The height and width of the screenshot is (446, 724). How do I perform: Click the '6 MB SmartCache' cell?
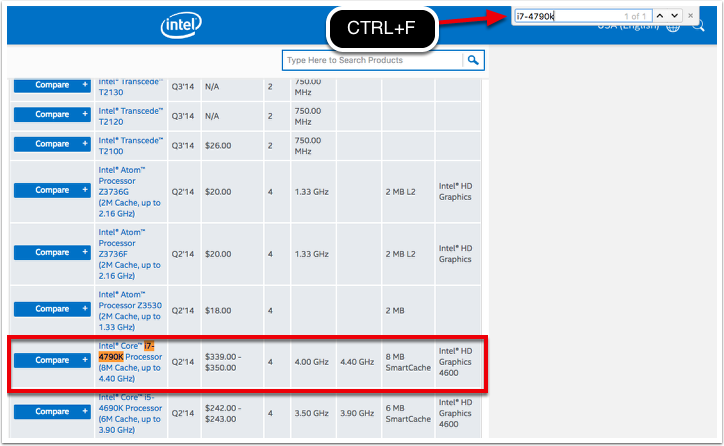(408, 414)
